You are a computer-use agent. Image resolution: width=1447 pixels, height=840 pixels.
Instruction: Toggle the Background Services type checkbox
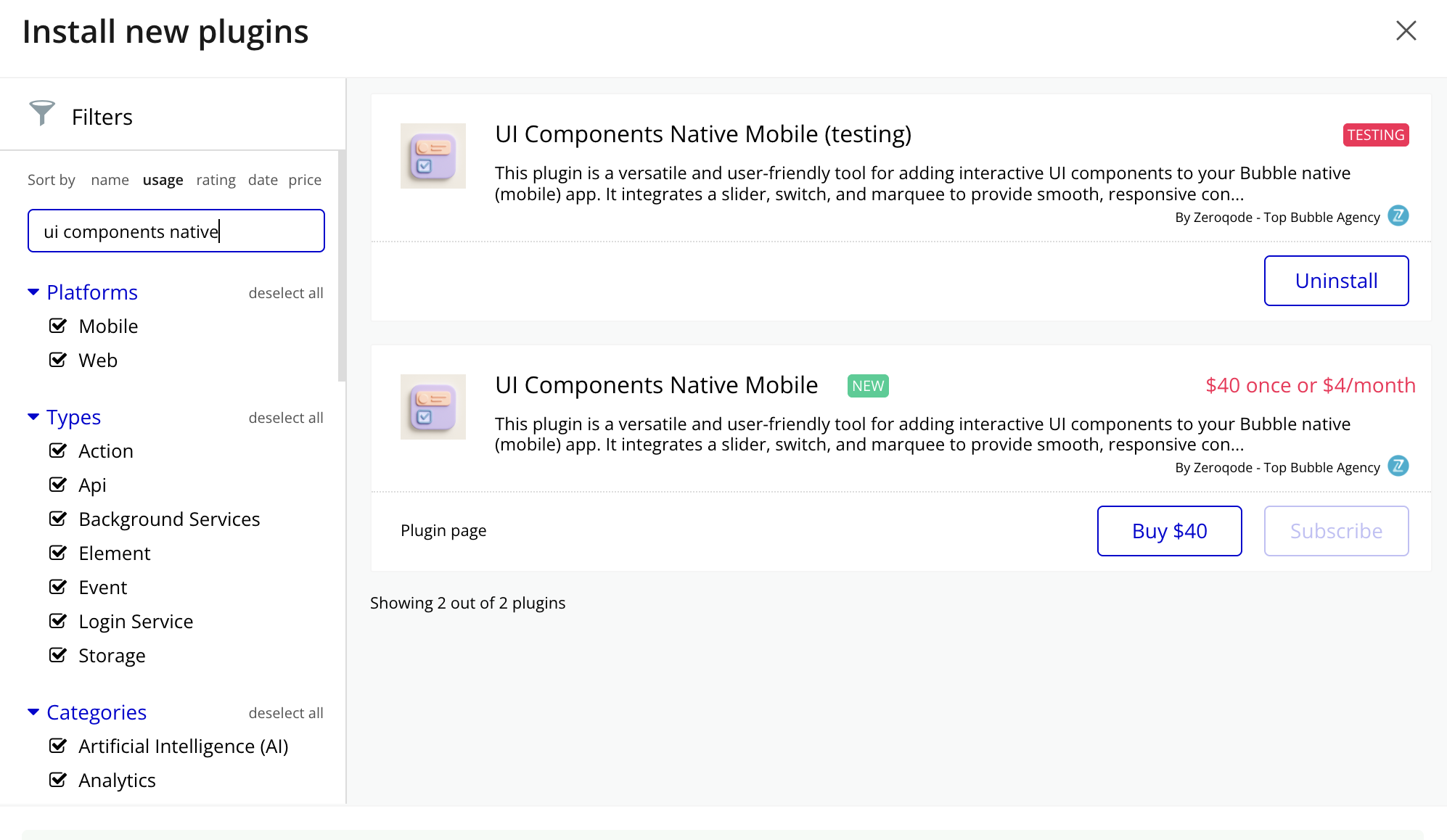pos(58,519)
